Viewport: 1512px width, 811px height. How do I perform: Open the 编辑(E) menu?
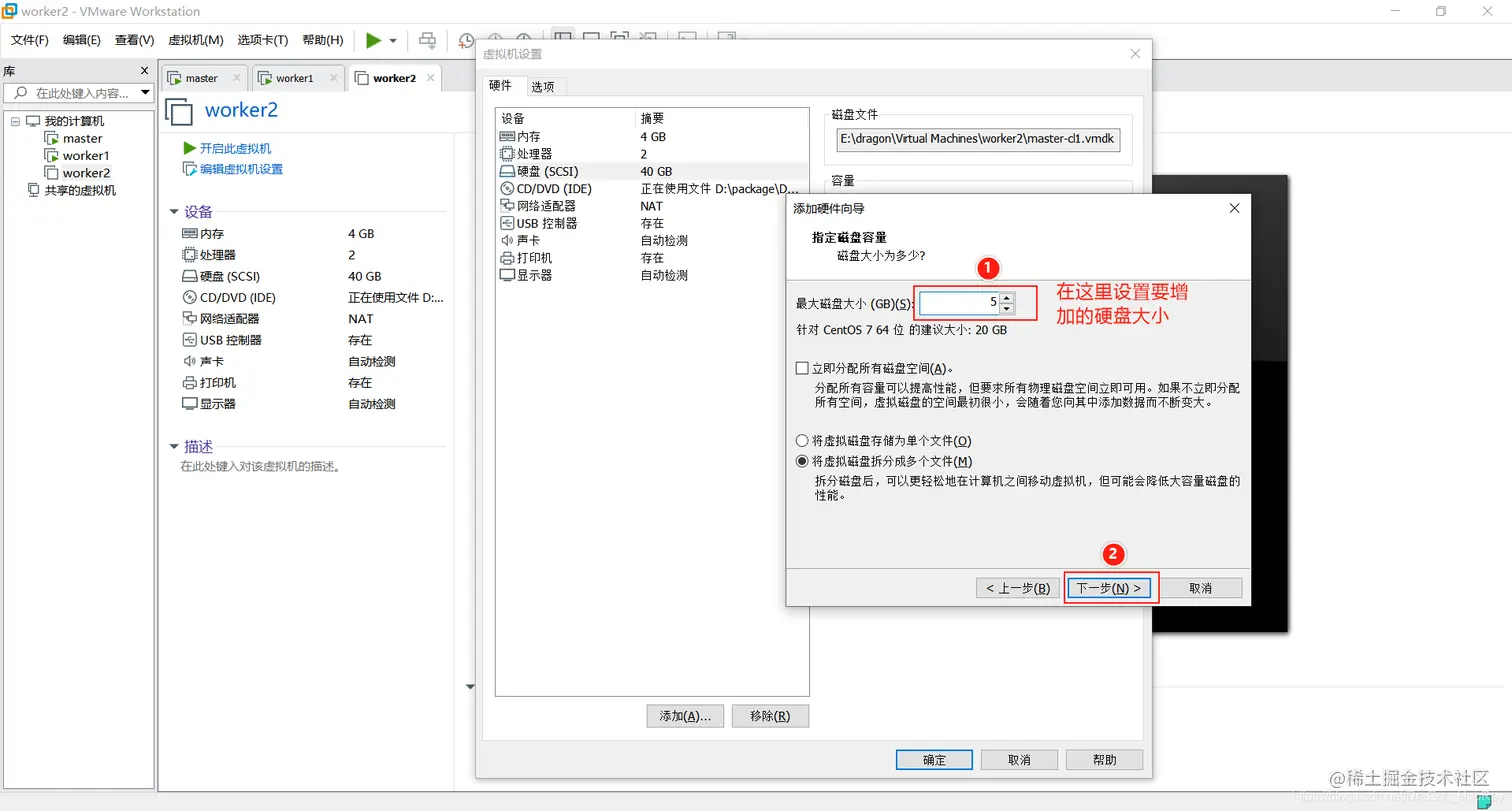82,40
